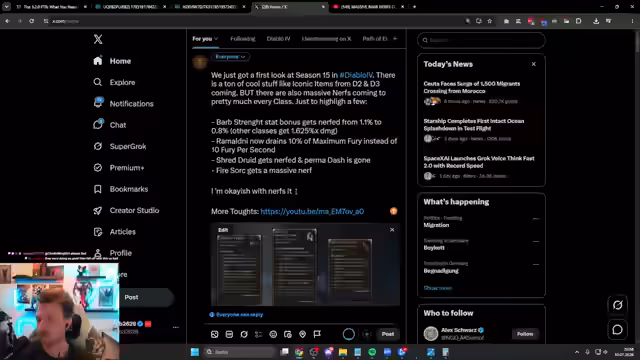This screenshot has width=640, height=360.
Task: Click the character count circle
Action: [x=349, y=334]
